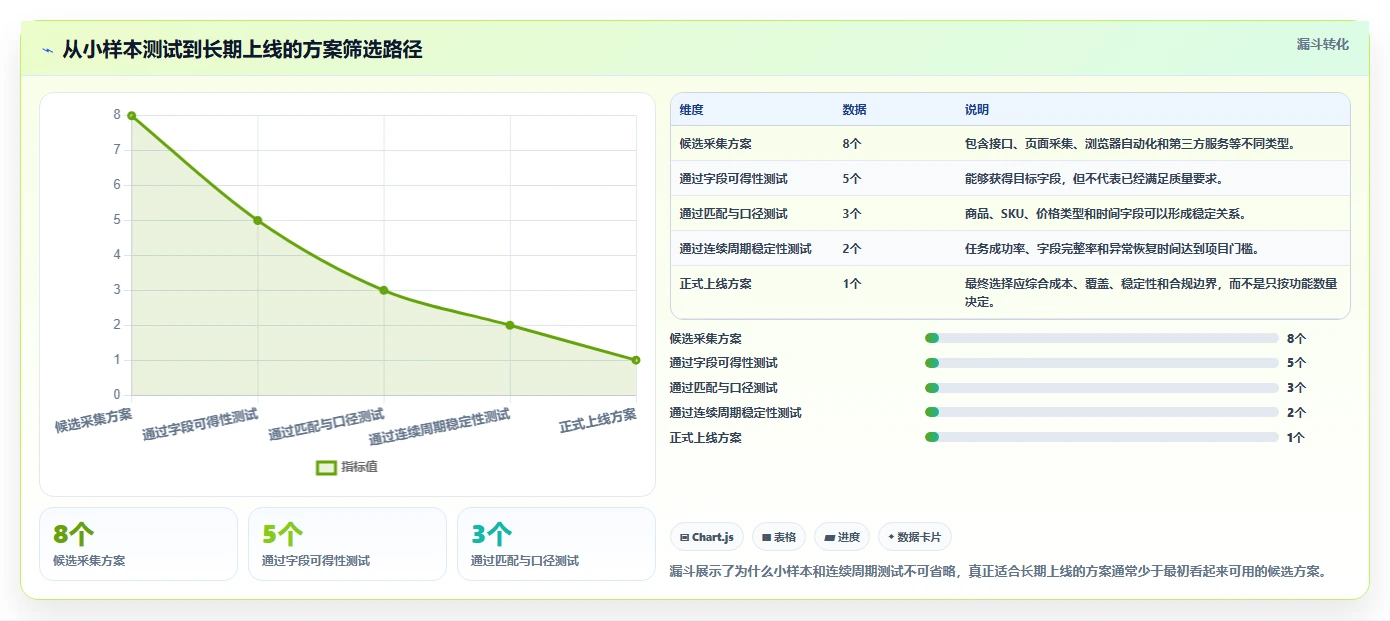Click the 3个 通过匹配与口径测试 stat card
The height and width of the screenshot is (621, 1390).
coord(556,544)
